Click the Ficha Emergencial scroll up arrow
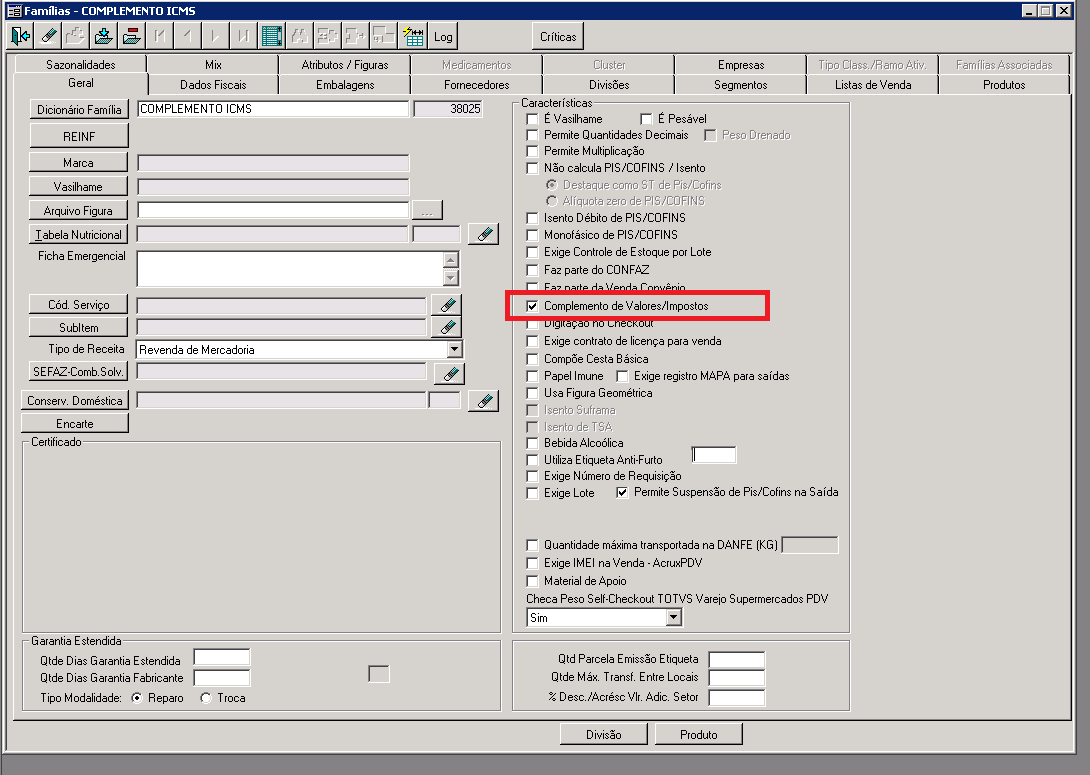The height and width of the screenshot is (775, 1090). (451, 260)
